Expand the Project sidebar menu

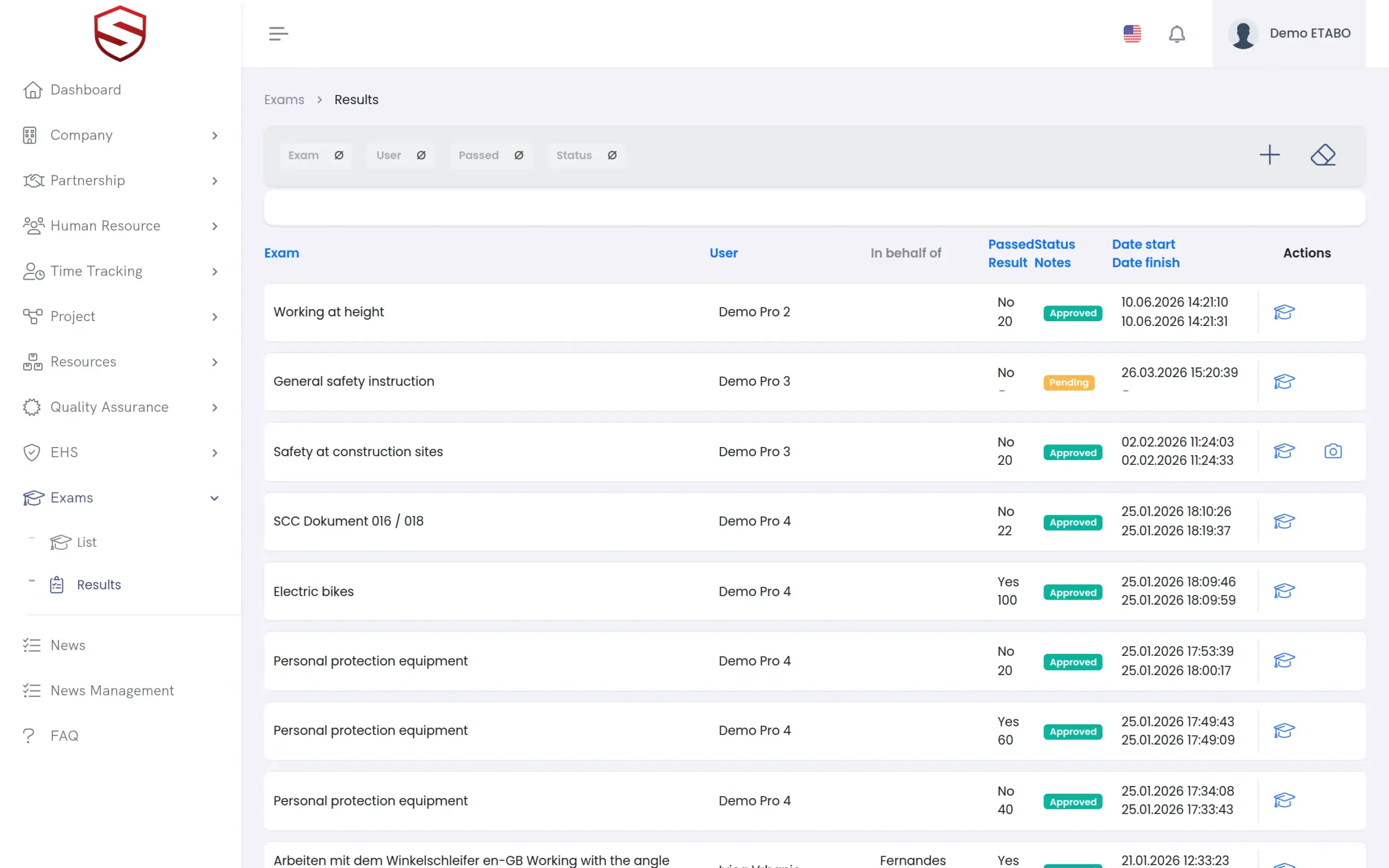point(120,317)
